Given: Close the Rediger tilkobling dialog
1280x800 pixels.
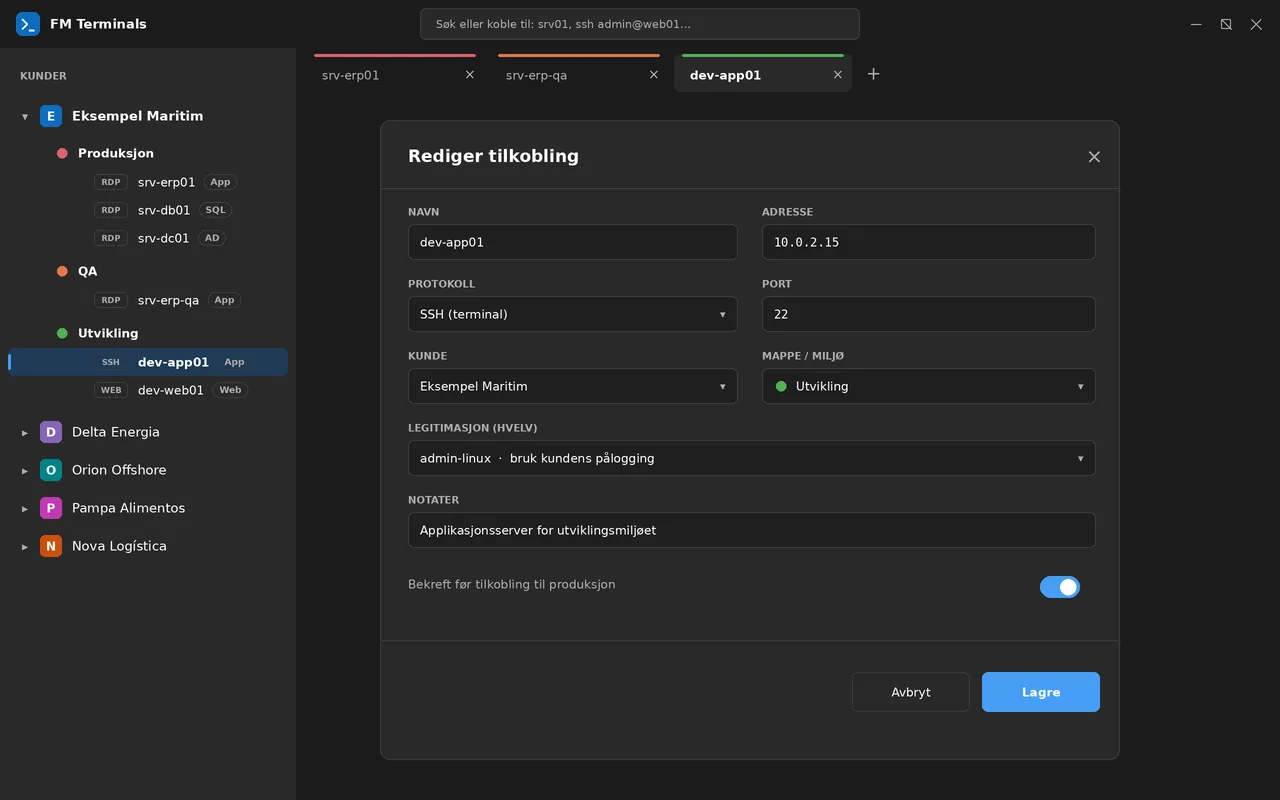Looking at the screenshot, I should [1094, 157].
